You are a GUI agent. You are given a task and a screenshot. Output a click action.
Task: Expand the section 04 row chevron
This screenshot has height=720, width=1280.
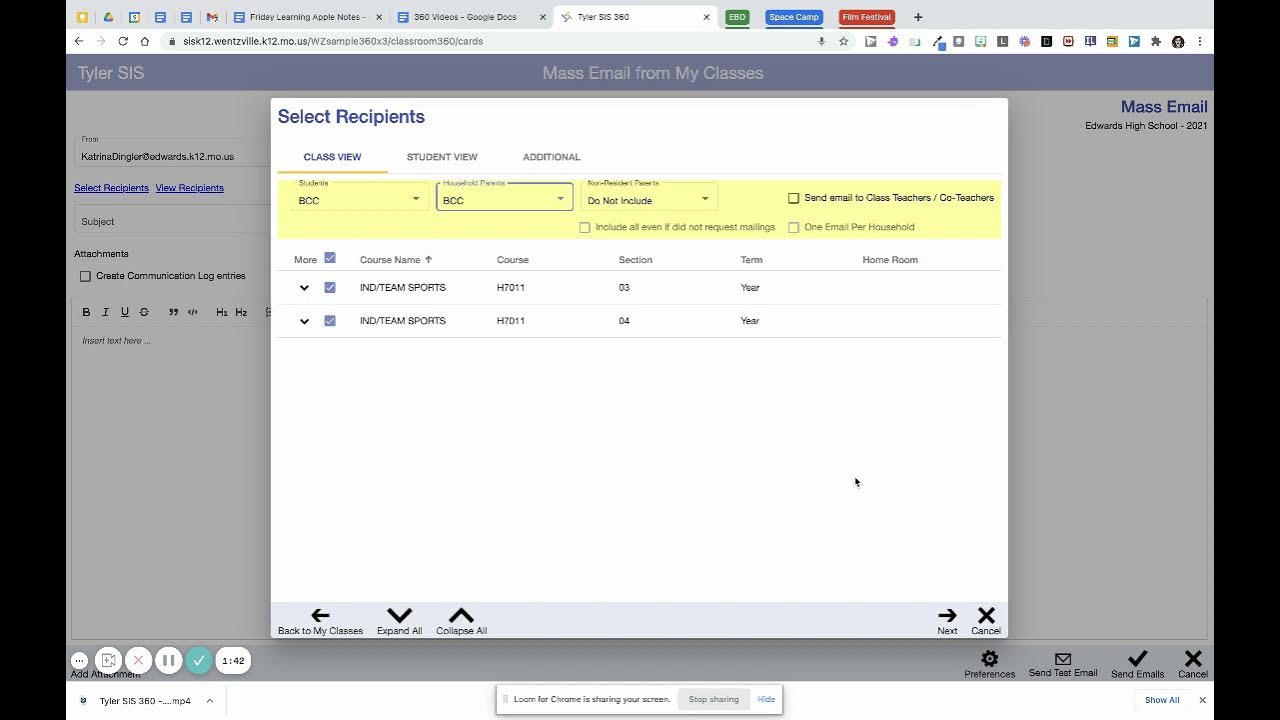[x=304, y=321]
